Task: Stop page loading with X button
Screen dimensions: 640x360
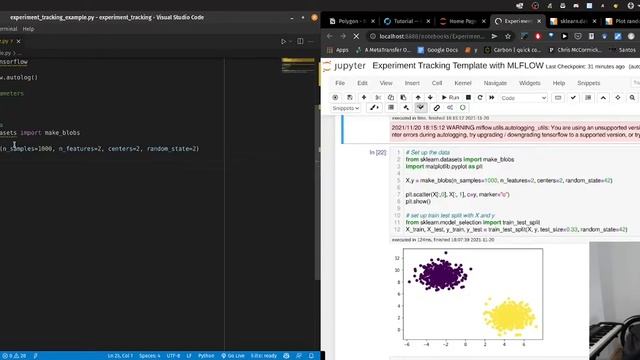Action: point(356,36)
